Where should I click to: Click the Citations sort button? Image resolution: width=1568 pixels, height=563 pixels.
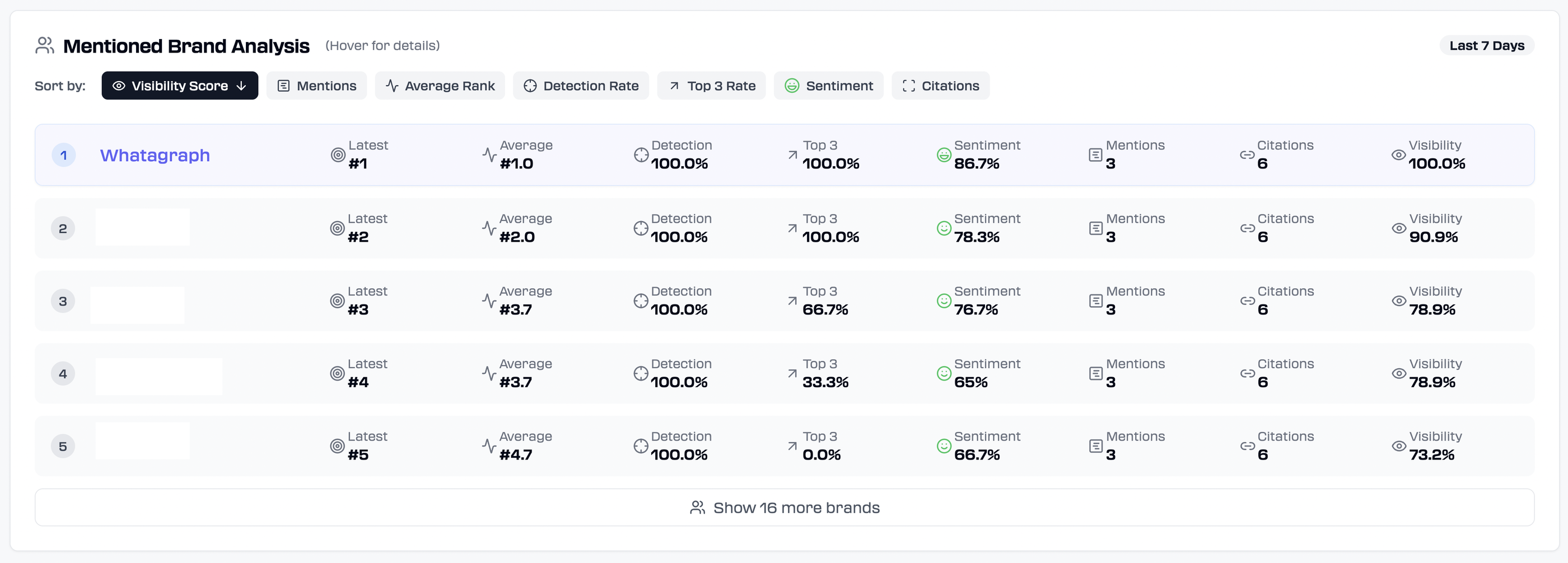(940, 86)
